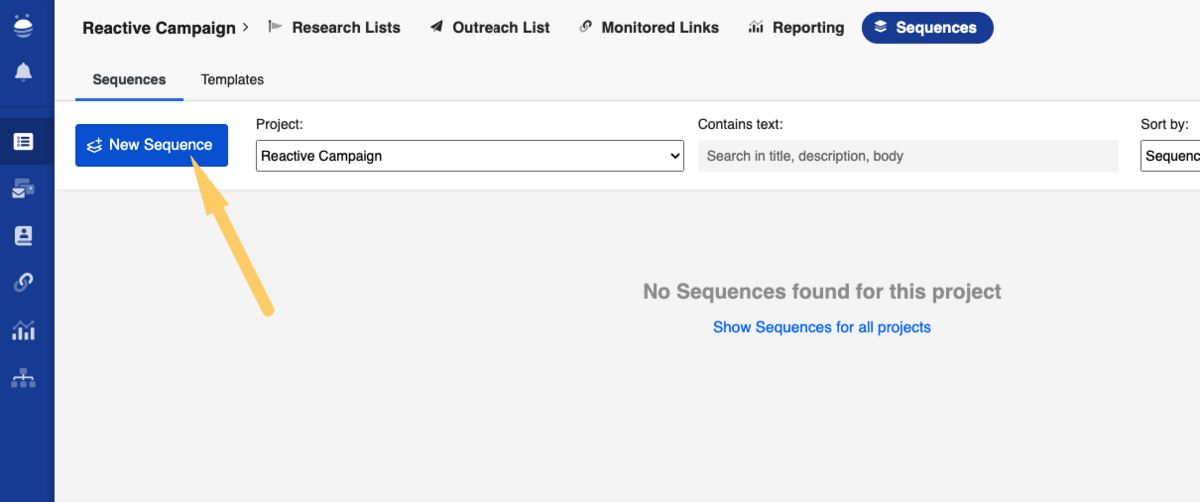Open the Outreach List section
Screen dimensions: 1200x502
[490, 28]
